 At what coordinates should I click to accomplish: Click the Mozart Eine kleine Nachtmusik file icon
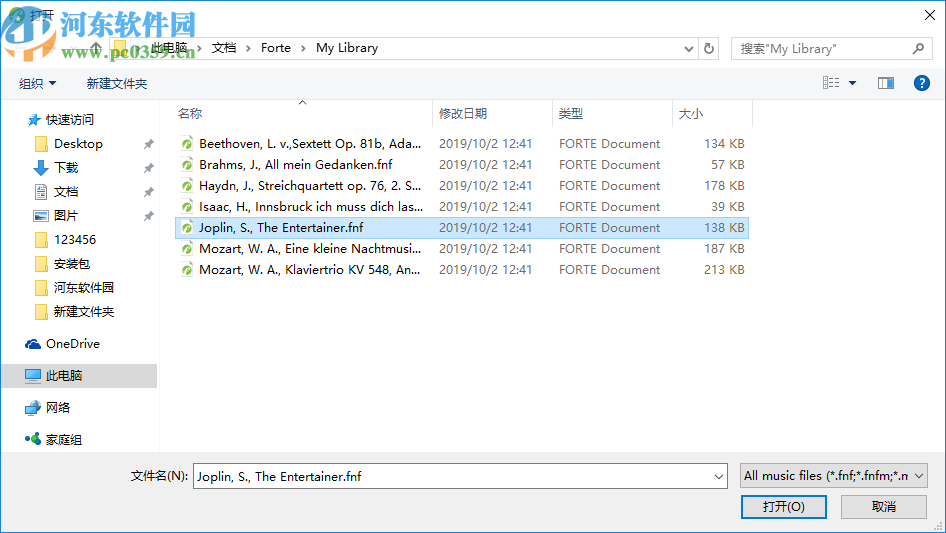(x=187, y=249)
